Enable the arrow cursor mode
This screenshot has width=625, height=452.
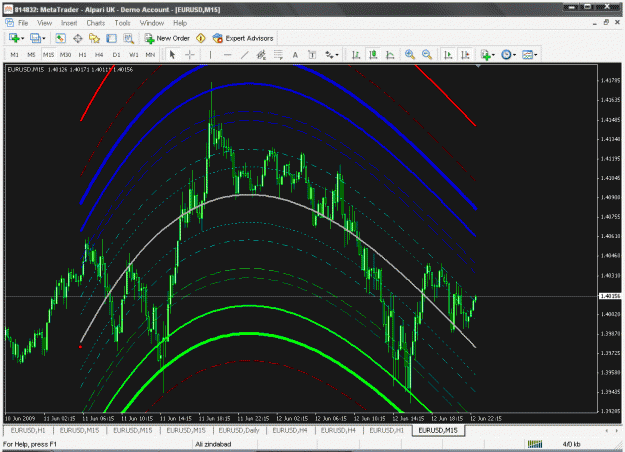pyautogui.click(x=173, y=55)
